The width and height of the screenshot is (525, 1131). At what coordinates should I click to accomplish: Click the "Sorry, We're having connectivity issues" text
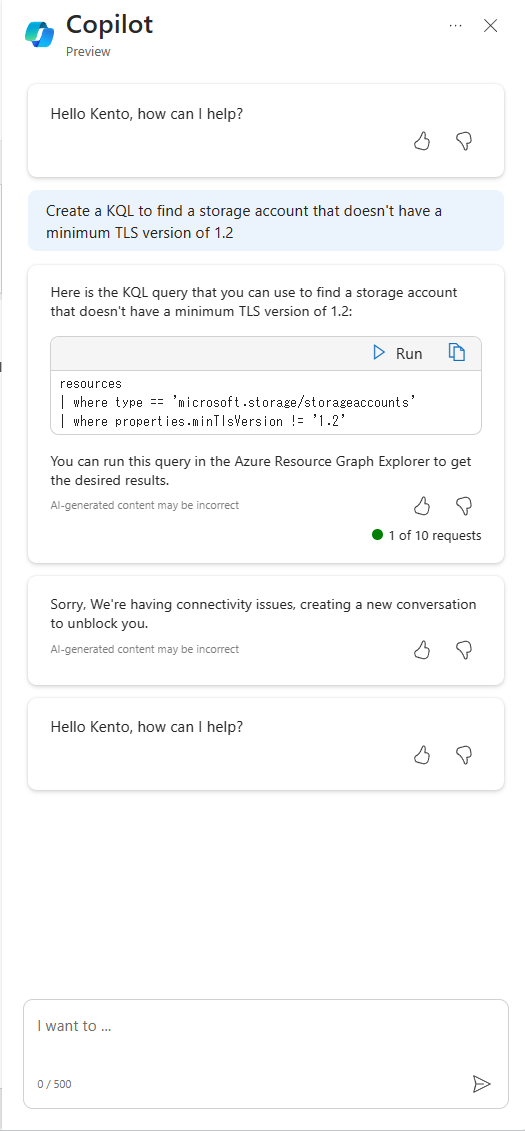click(263, 612)
